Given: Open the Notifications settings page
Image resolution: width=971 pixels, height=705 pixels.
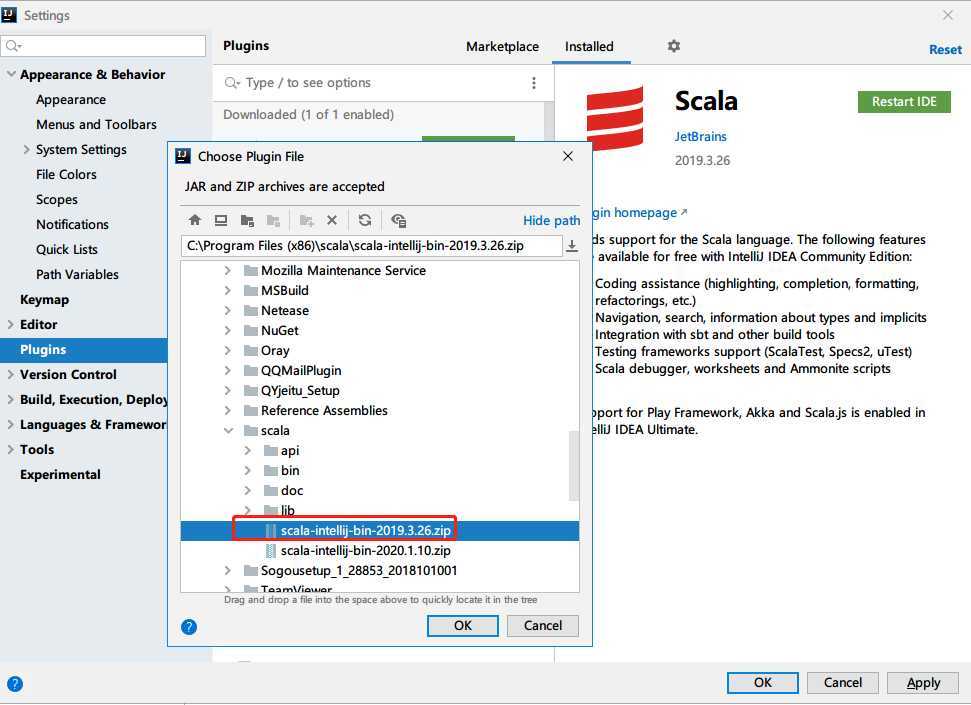Looking at the screenshot, I should (72, 224).
